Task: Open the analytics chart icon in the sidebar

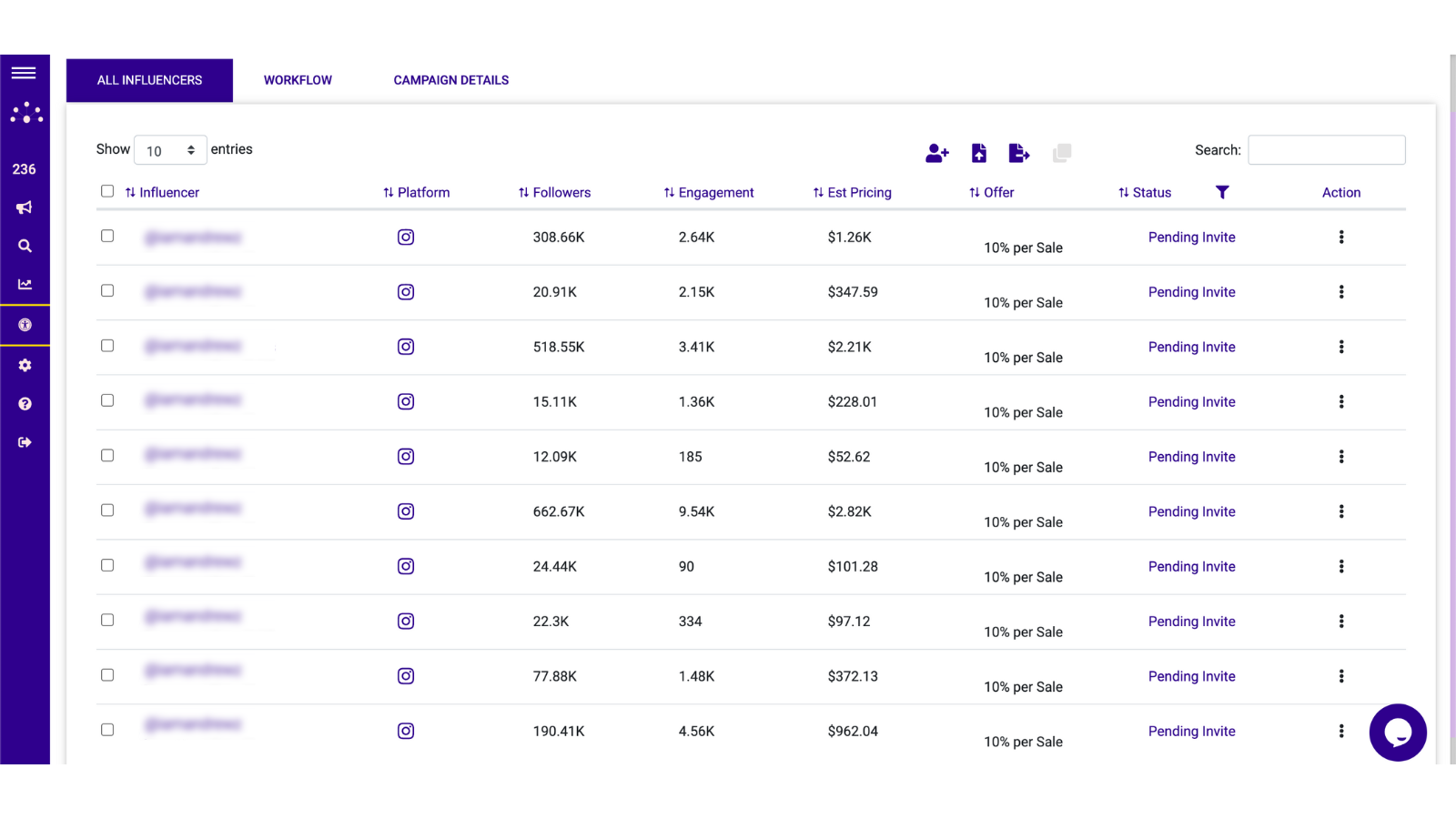Action: 25,284
